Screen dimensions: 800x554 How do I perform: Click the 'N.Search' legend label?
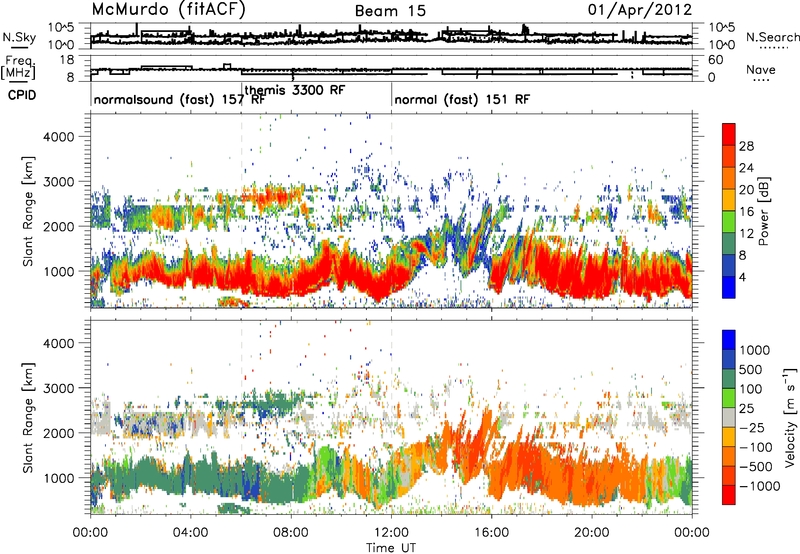772,37
